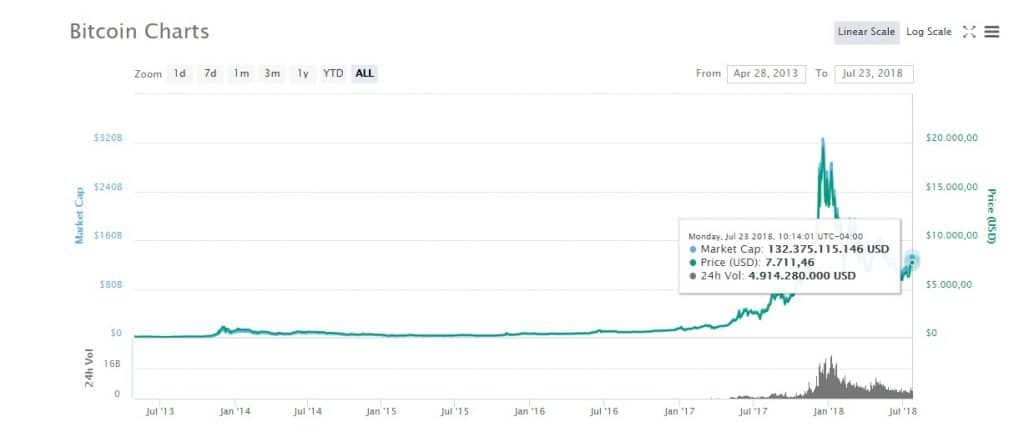Click the Price (USD) axis title
The image size is (1024, 447).
[991, 216]
